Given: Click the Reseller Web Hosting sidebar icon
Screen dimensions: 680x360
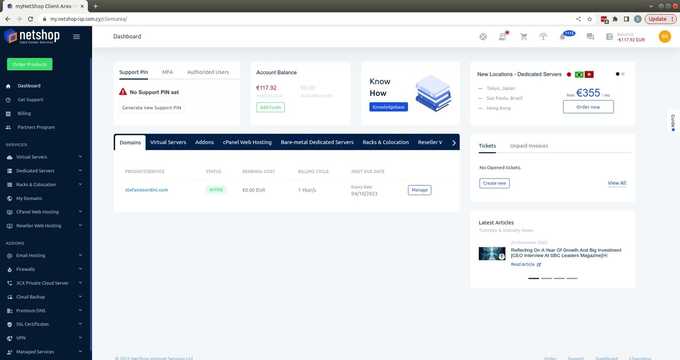Looking at the screenshot, I should click(10, 226).
